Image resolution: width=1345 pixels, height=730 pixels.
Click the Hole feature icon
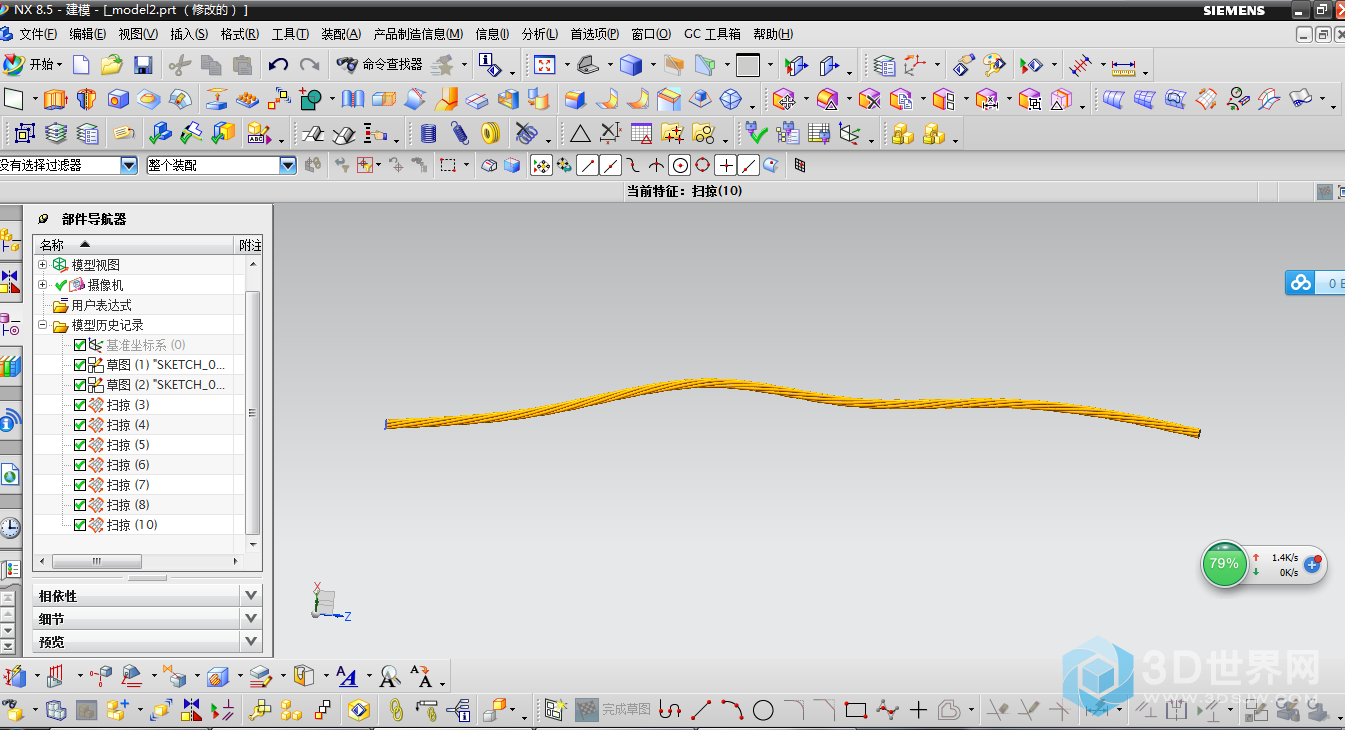tap(118, 99)
